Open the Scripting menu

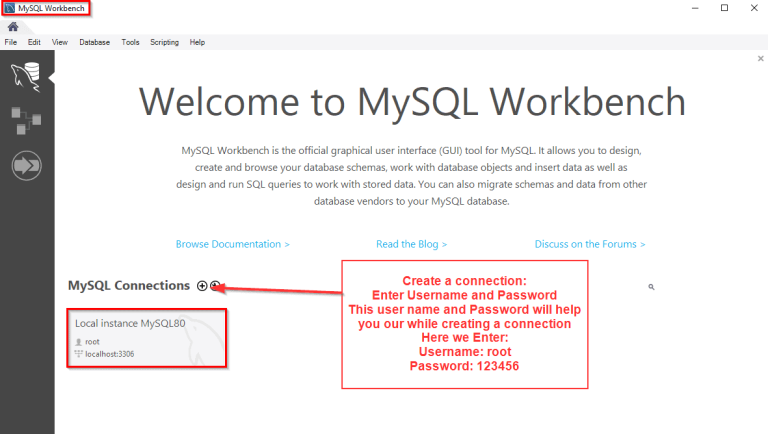pyautogui.click(x=165, y=42)
